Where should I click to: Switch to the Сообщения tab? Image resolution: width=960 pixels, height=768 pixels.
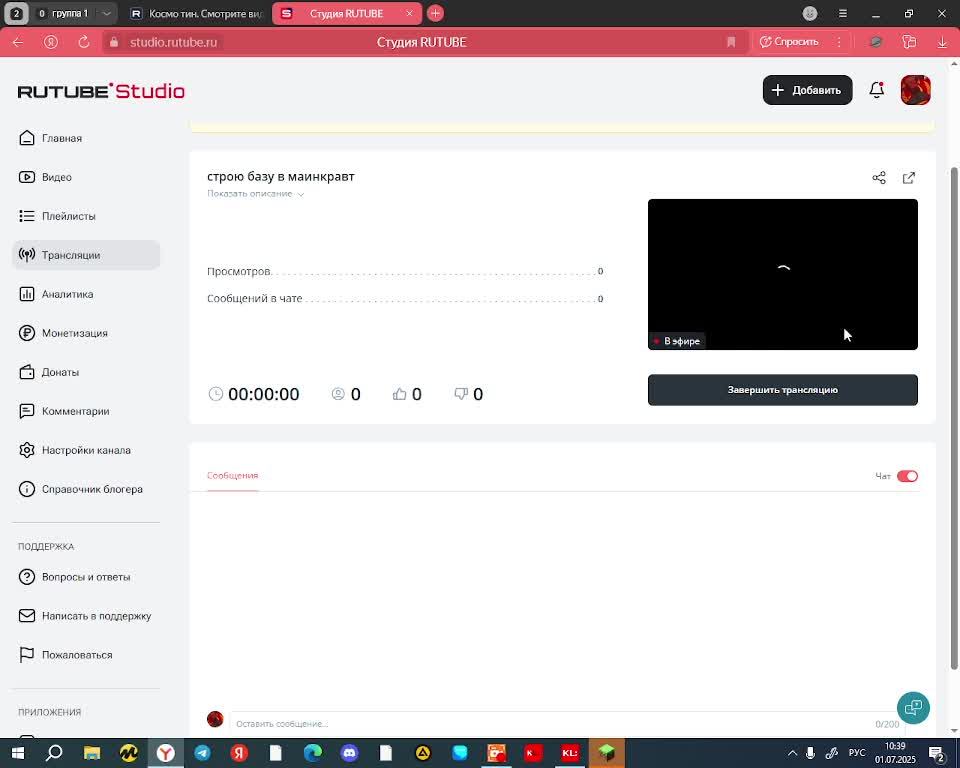pos(233,476)
